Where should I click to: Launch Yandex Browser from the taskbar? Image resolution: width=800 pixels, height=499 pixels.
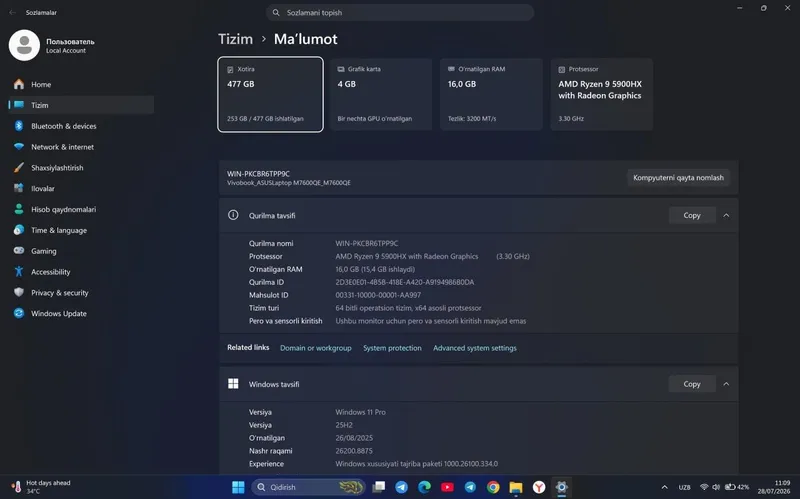coord(539,487)
